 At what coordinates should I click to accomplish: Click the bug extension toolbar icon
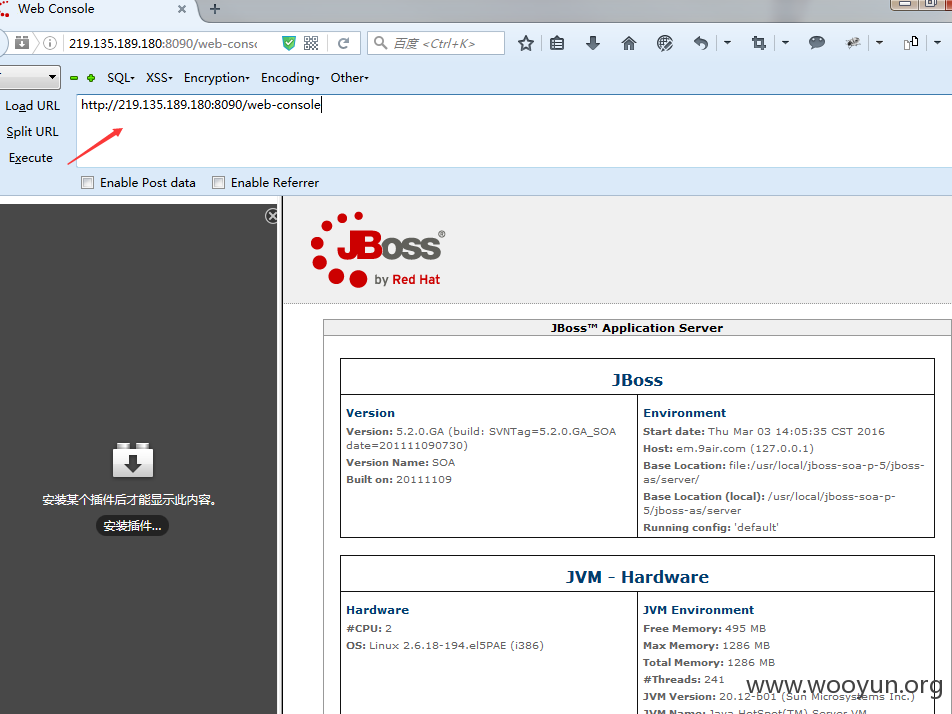point(853,43)
